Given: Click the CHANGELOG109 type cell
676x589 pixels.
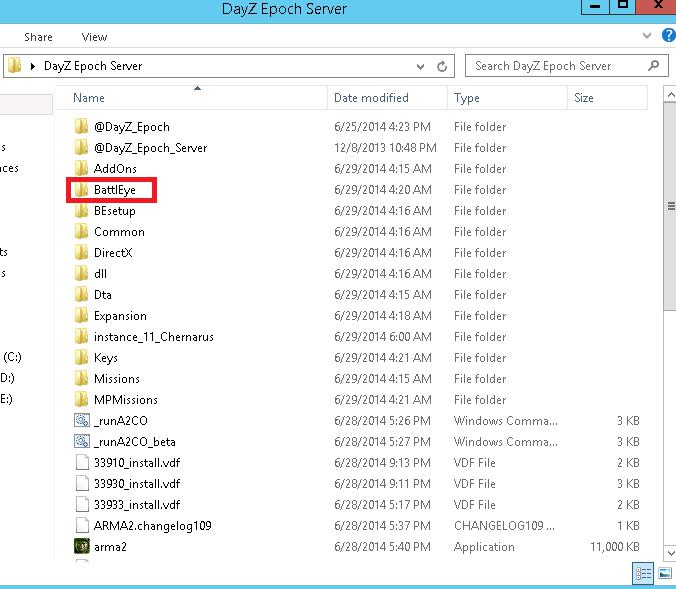Looking at the screenshot, I should 504,526.
